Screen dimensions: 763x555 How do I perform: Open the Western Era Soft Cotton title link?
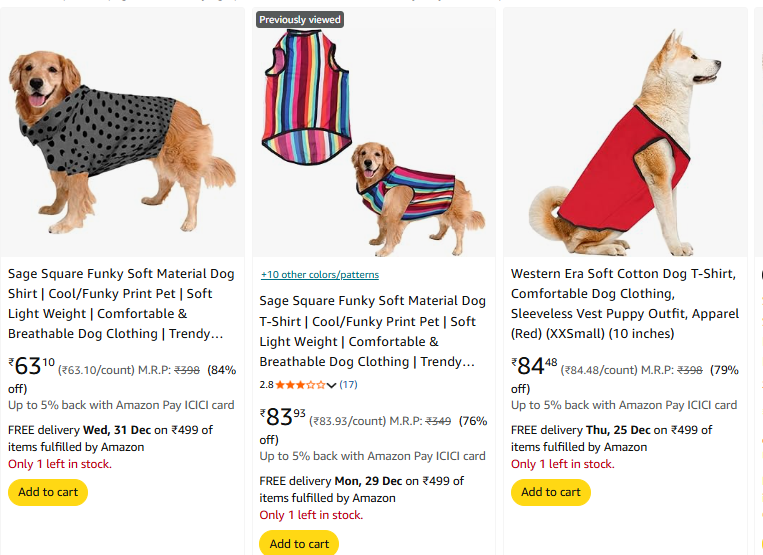tap(624, 303)
